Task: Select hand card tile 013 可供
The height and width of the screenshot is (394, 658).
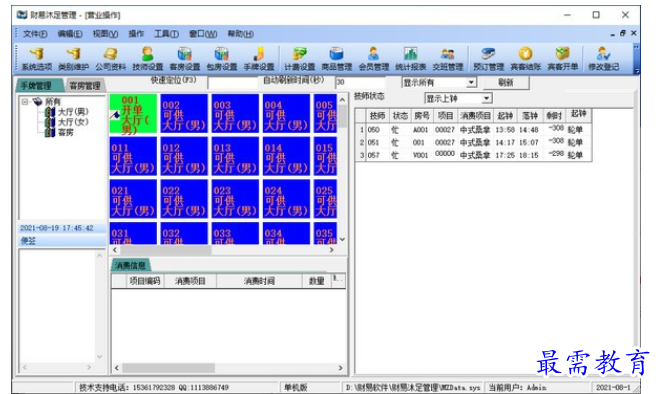Action: (235, 156)
